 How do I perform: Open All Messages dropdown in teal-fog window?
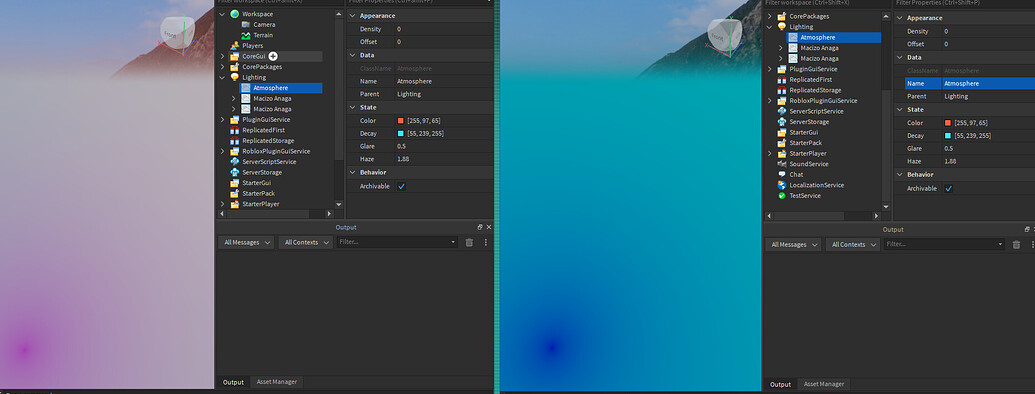coord(793,244)
